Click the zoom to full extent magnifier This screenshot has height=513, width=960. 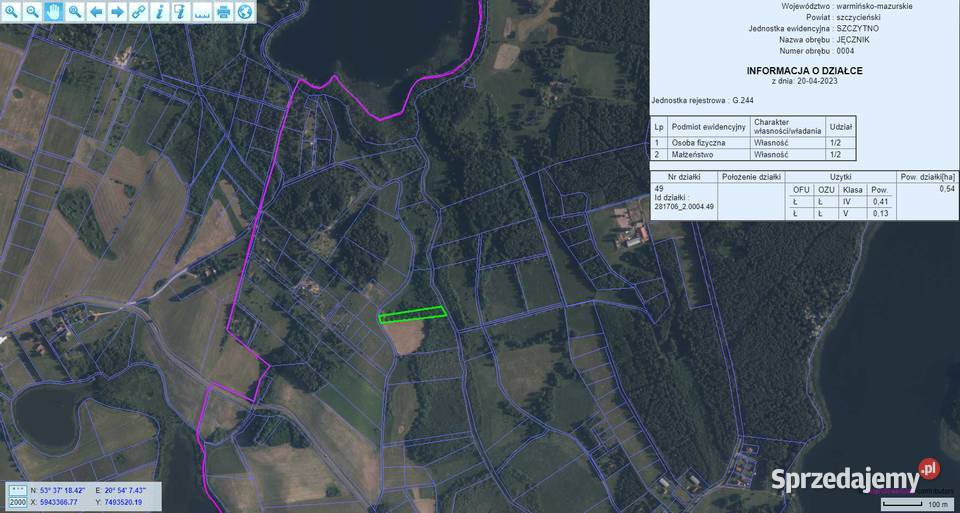tap(75, 11)
